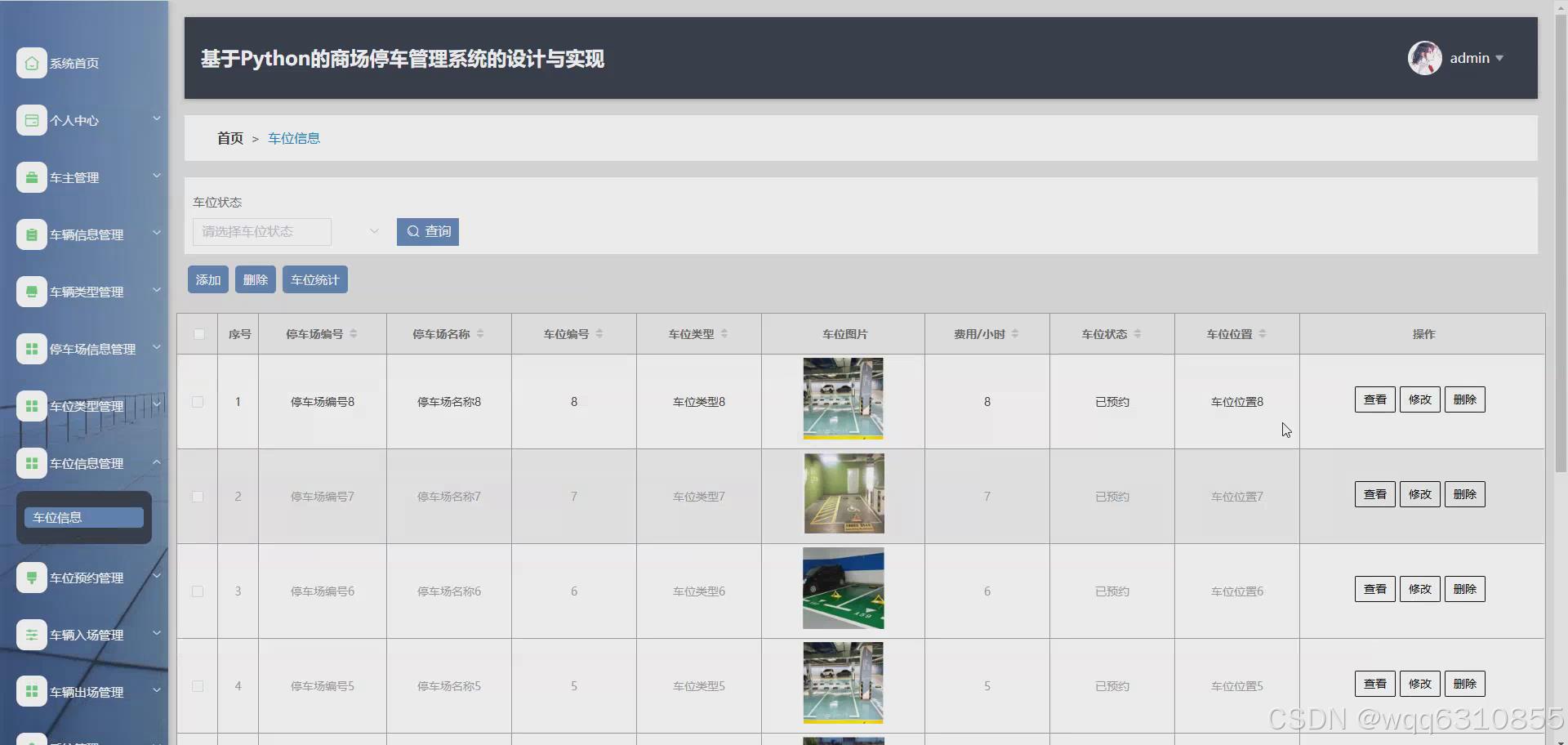Expand the 车辆入场管理 menu chevron
Viewport: 1568px width, 745px height.
156,633
